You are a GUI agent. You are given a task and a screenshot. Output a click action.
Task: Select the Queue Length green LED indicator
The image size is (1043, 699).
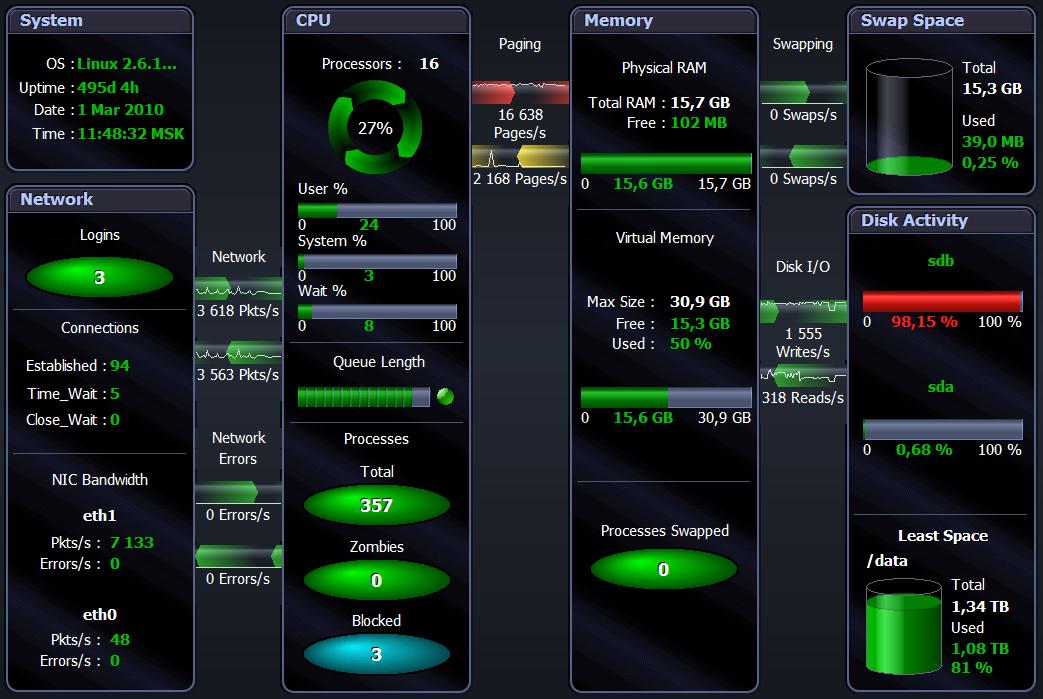446,397
